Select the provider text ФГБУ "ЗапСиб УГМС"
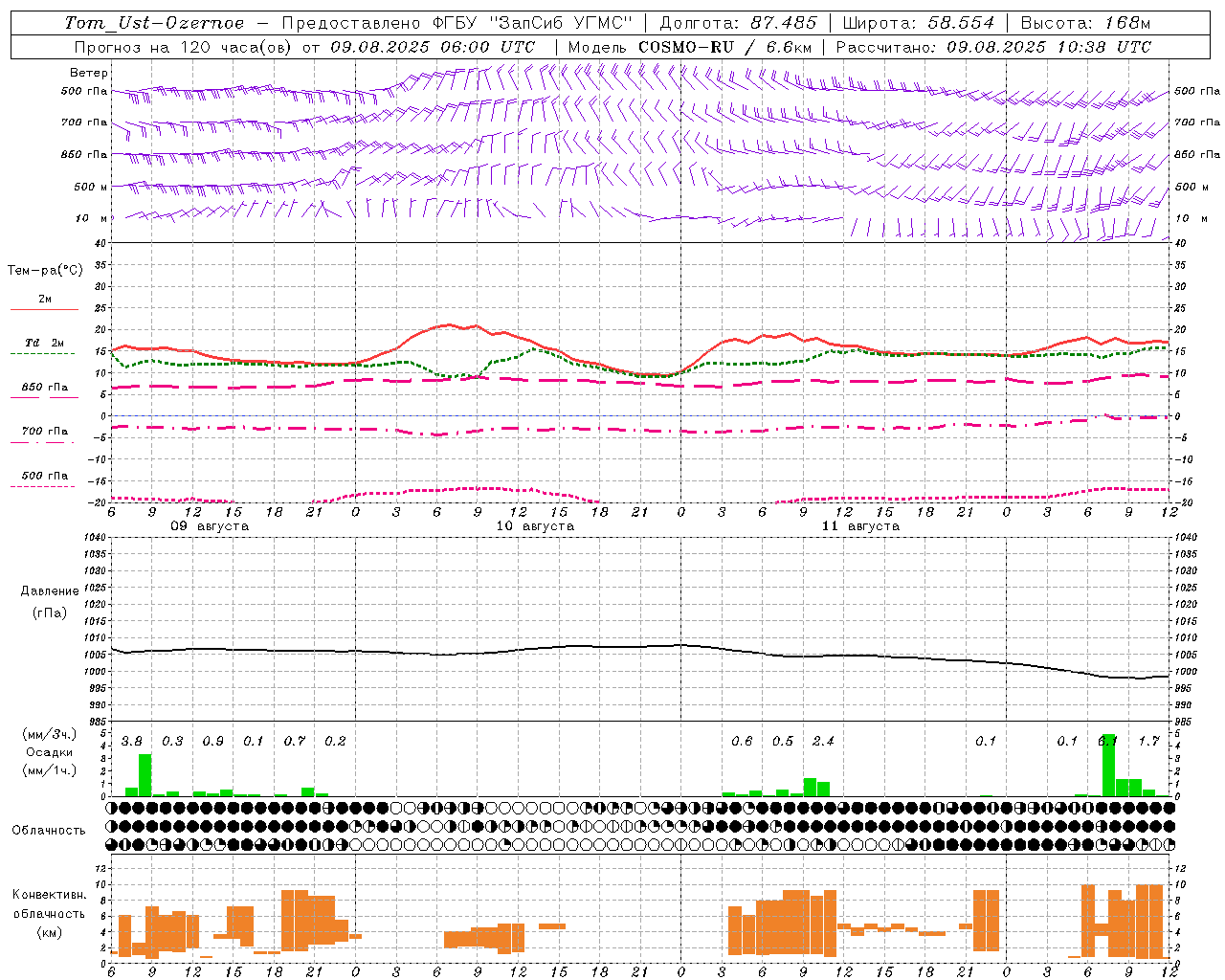The height and width of the screenshot is (980, 1225). [533, 23]
